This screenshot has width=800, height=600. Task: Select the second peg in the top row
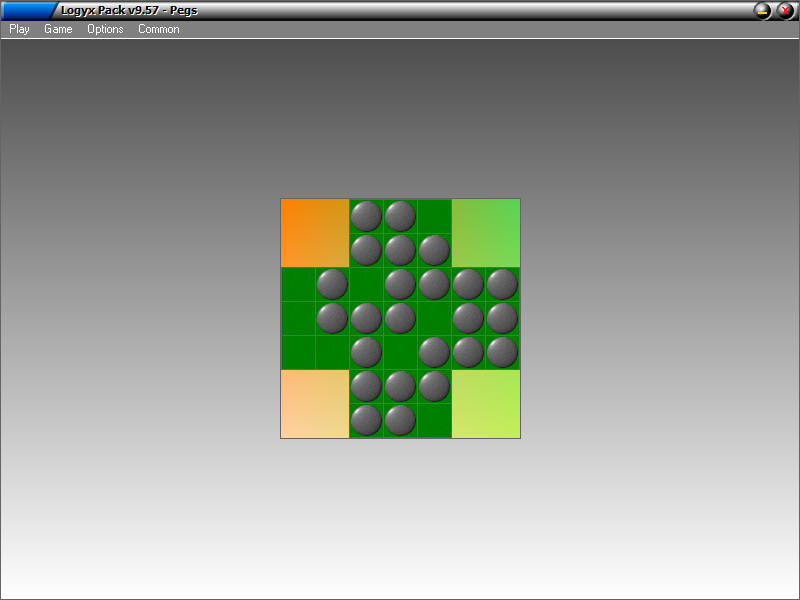(x=401, y=216)
